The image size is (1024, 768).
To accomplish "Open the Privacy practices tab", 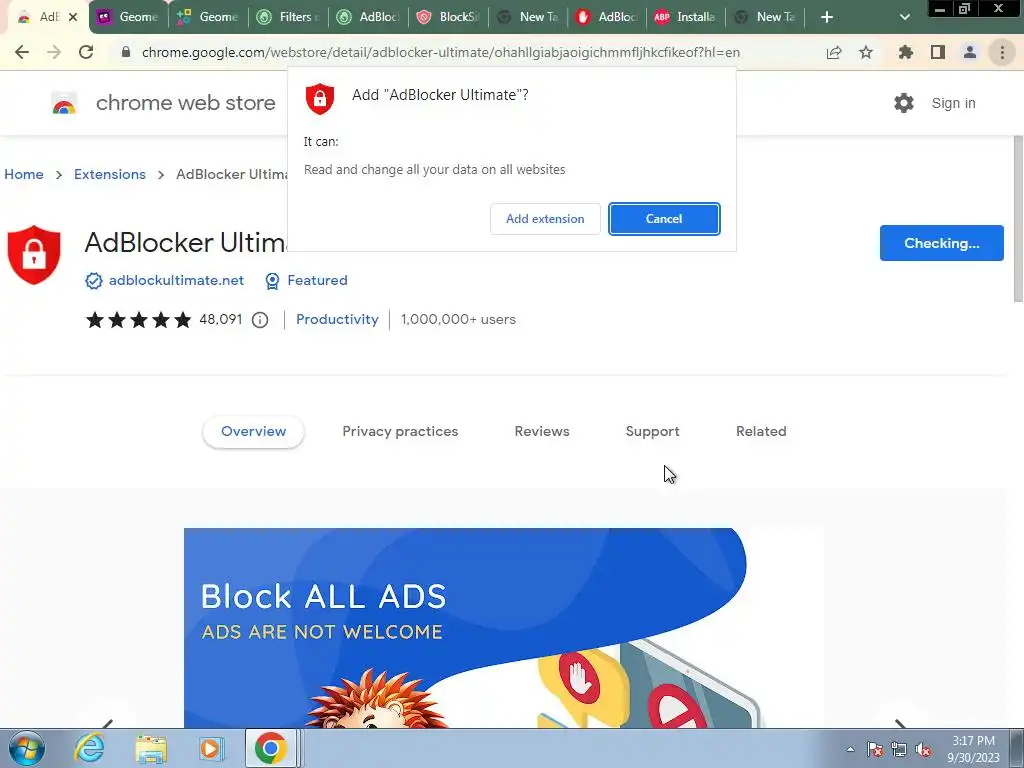I will pos(400,431).
